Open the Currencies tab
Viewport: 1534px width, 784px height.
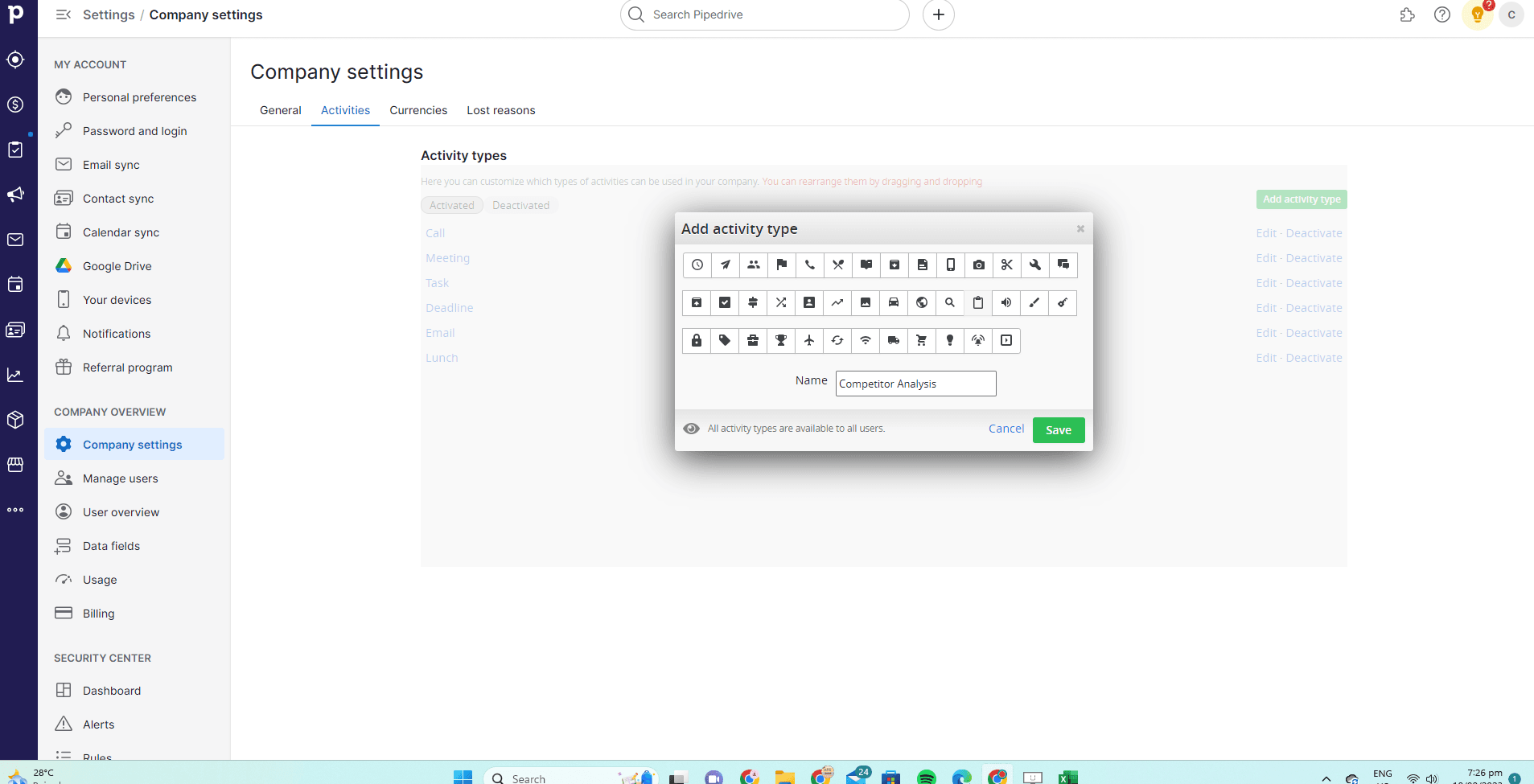(x=418, y=110)
